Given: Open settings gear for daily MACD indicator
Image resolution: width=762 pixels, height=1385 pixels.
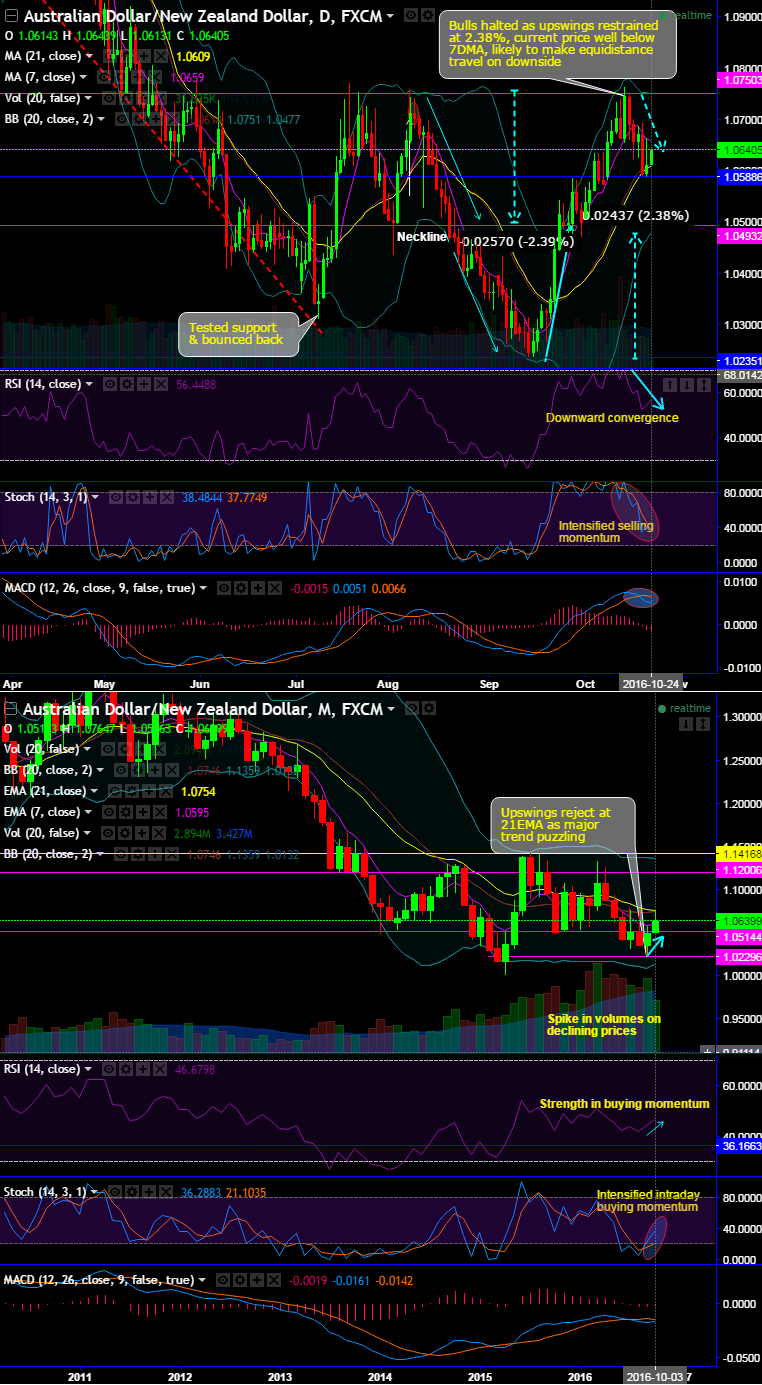Looking at the screenshot, I should [x=240, y=588].
